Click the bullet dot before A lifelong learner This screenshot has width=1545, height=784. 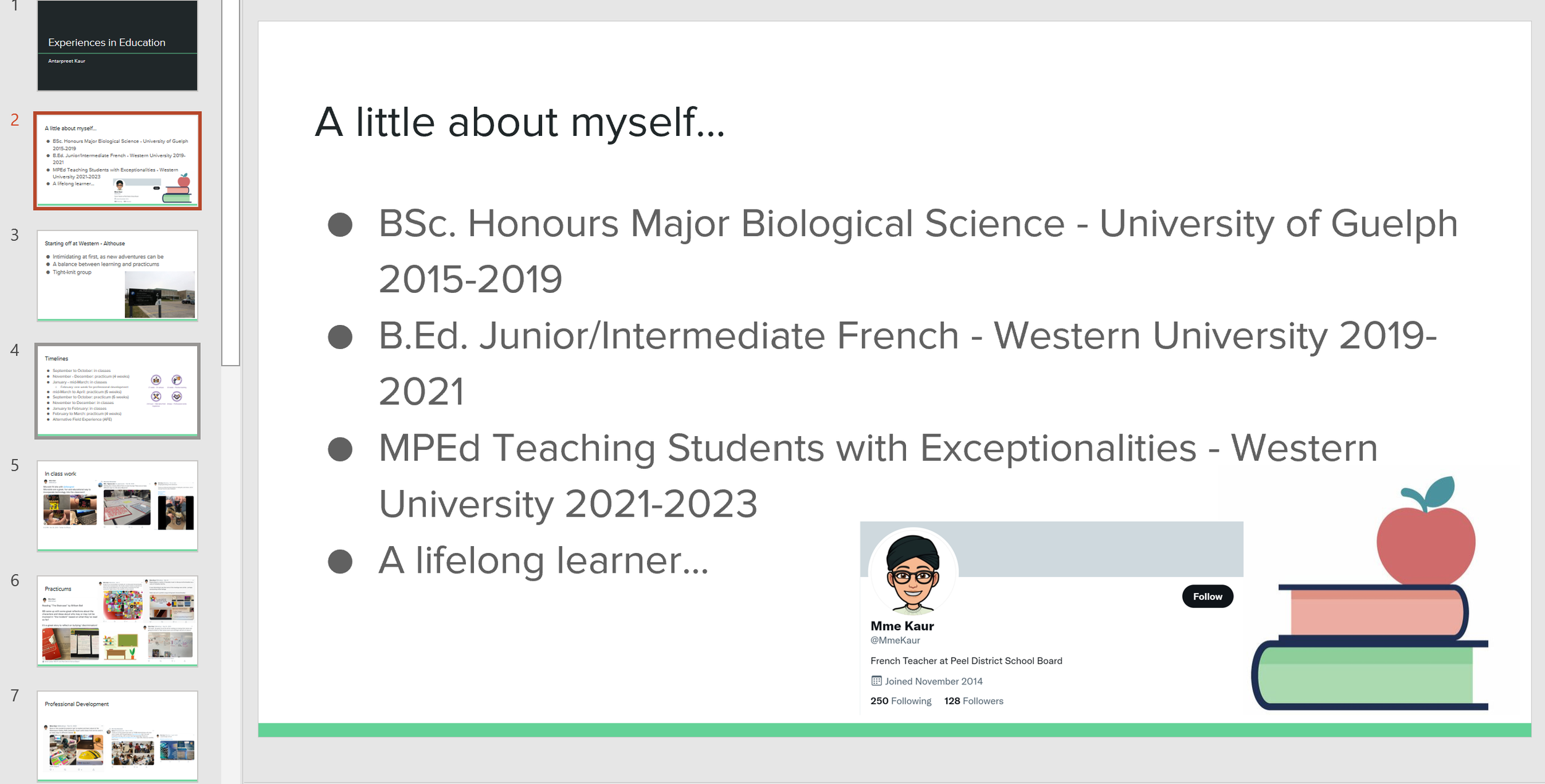pos(340,562)
